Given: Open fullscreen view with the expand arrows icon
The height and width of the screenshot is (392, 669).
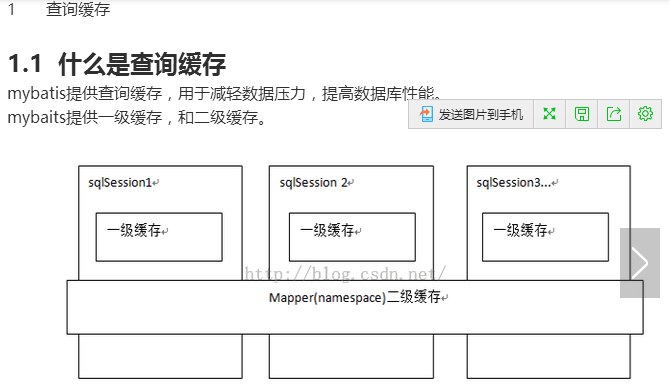Looking at the screenshot, I should point(550,114).
